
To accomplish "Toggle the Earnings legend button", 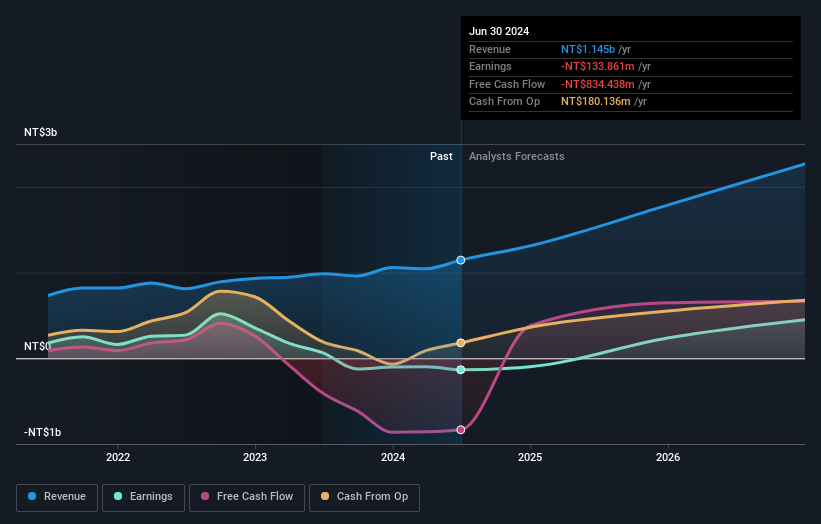I will [x=143, y=497].
